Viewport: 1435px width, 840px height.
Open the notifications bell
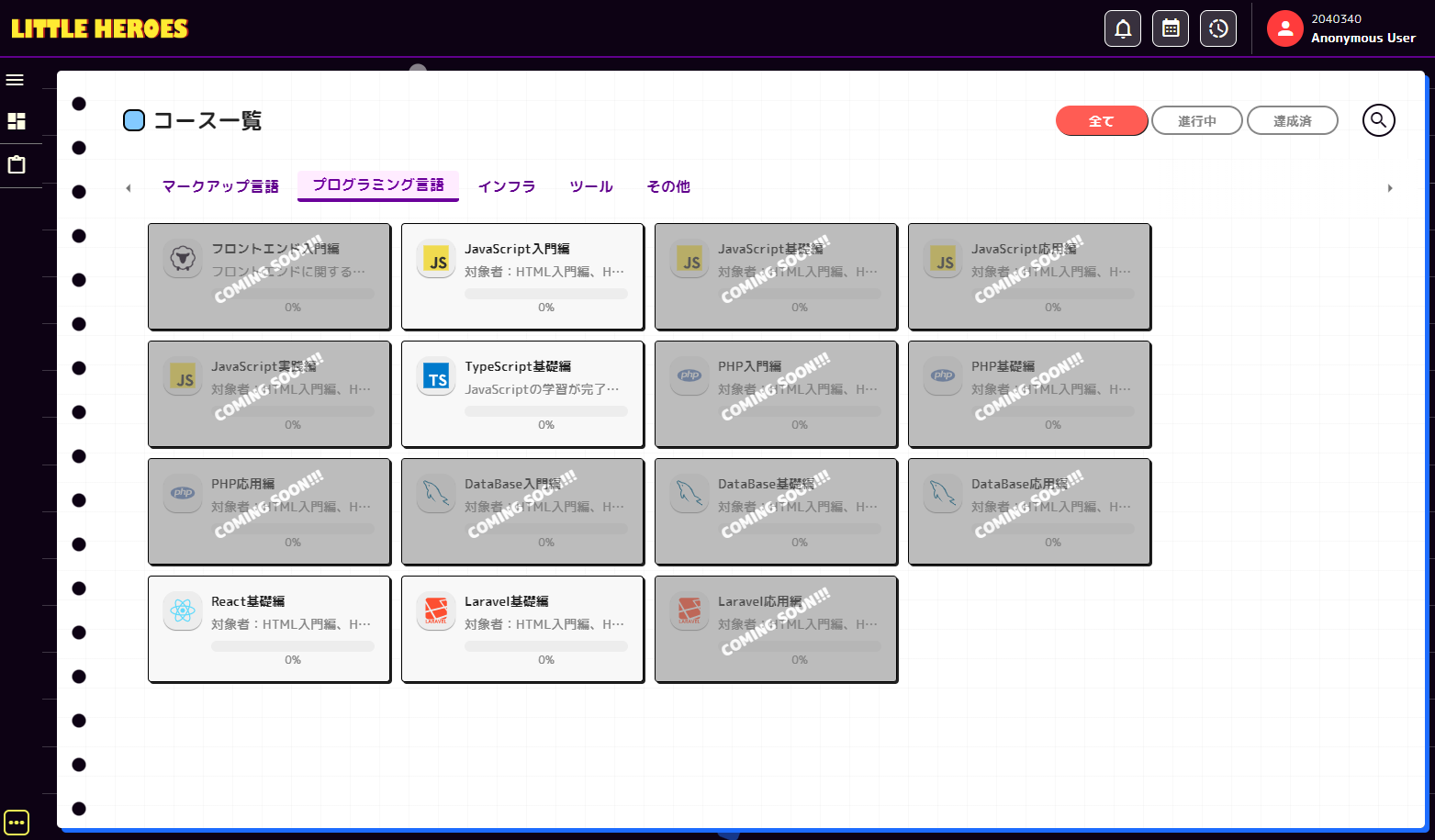1123,28
